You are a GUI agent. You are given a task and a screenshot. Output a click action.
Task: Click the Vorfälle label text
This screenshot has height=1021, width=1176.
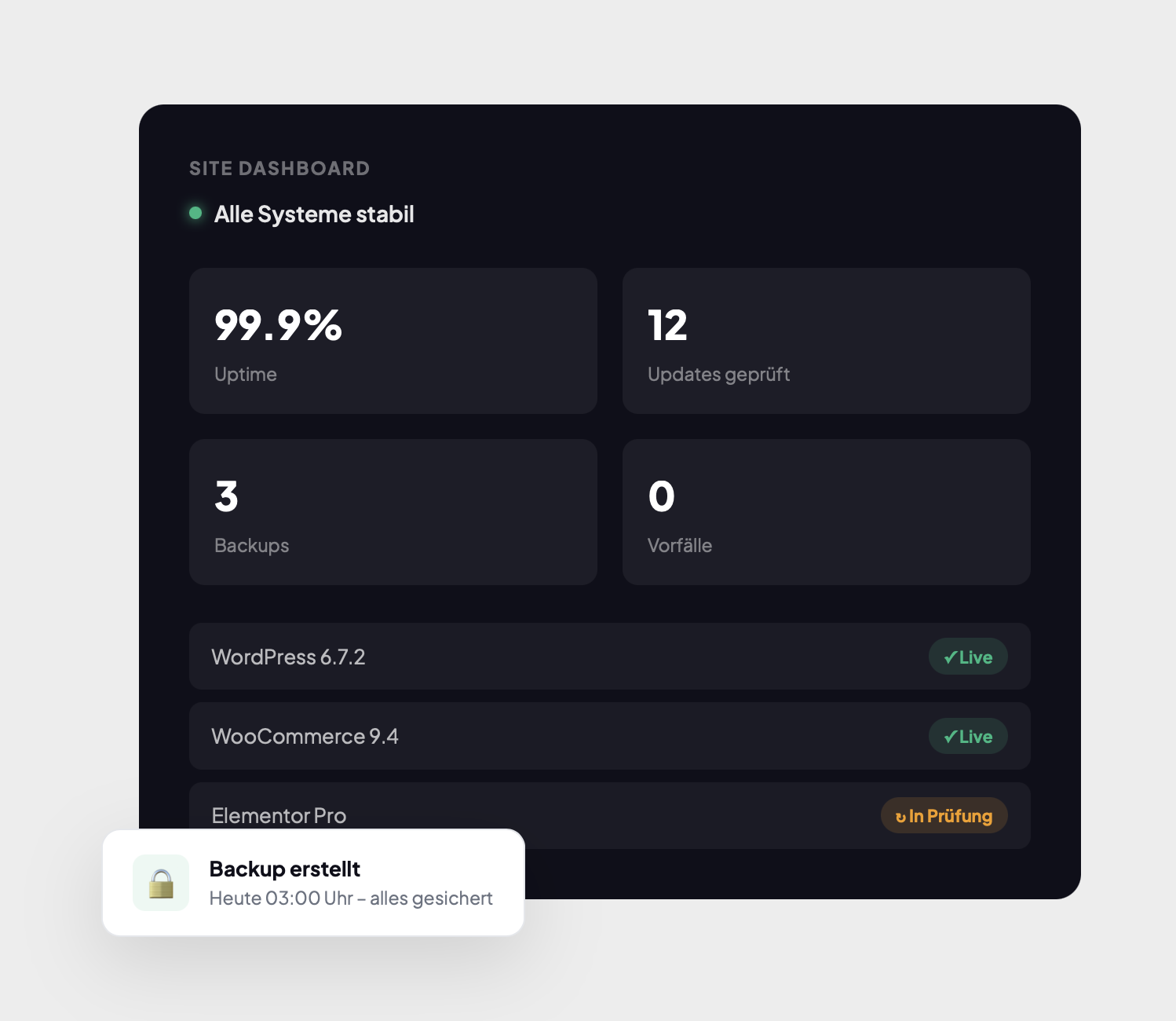679,546
